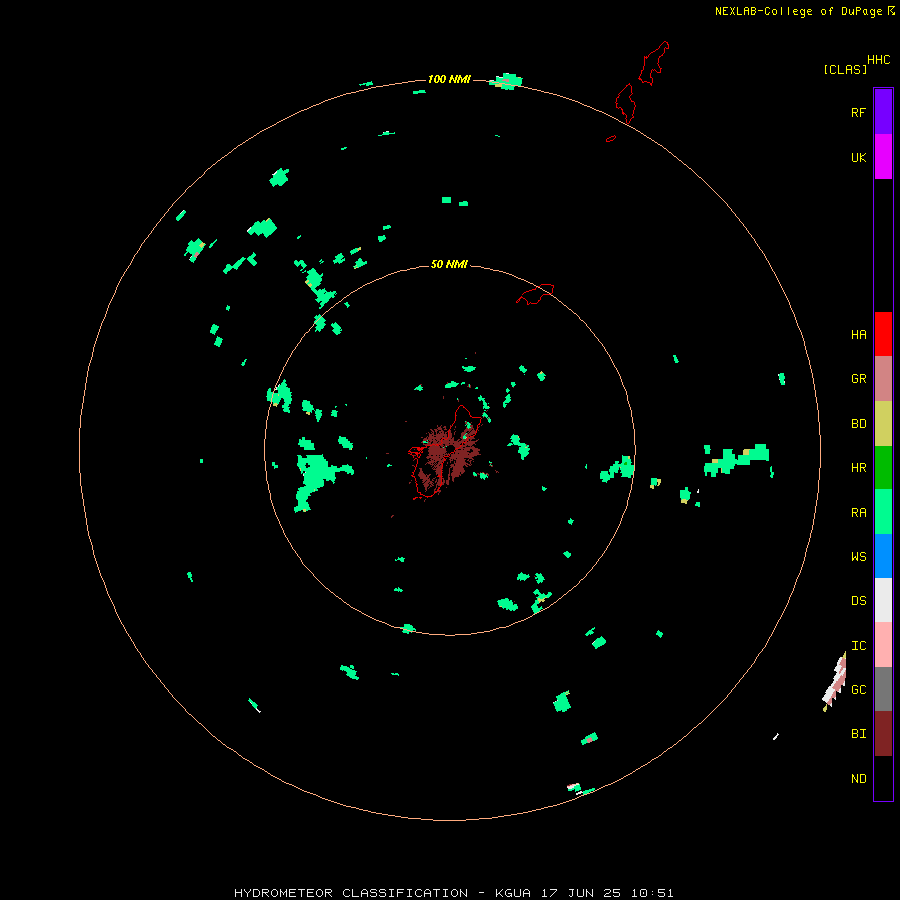Click the 'RF' legend label
Screen dimensions: 900x900
[x=858, y=112]
